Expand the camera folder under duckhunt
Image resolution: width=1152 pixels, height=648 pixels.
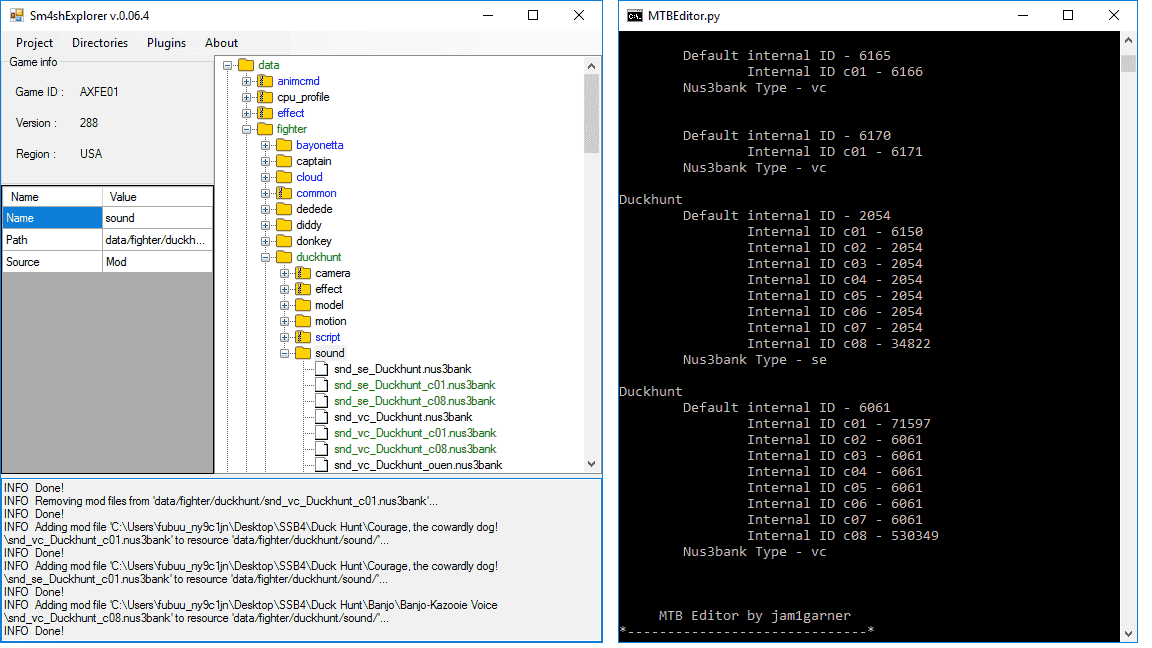285,273
